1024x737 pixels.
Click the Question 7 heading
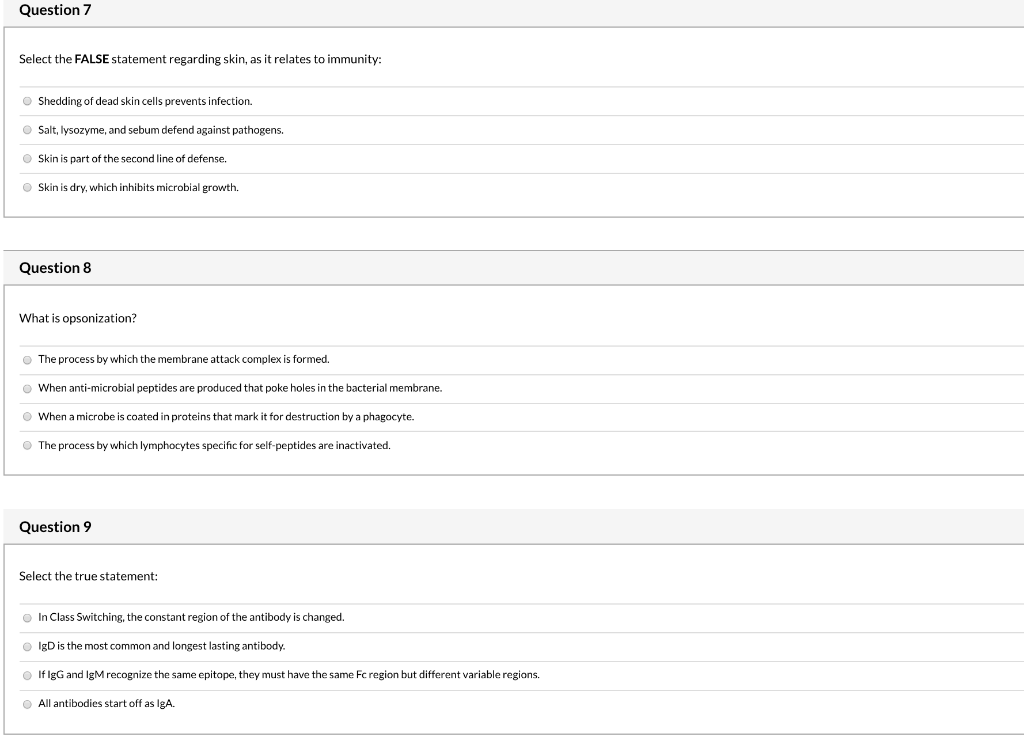click(55, 10)
